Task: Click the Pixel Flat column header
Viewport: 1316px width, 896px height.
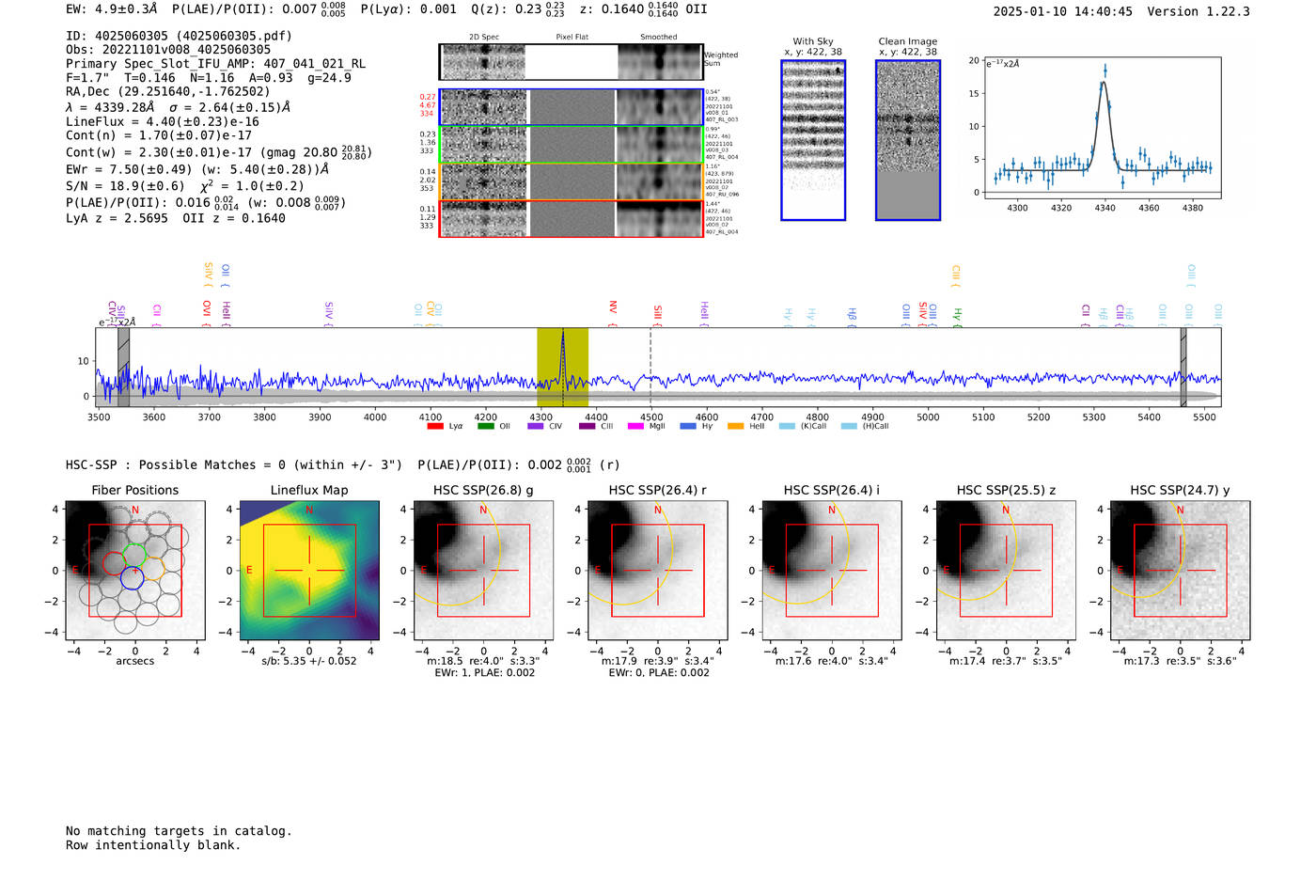Action: [572, 38]
